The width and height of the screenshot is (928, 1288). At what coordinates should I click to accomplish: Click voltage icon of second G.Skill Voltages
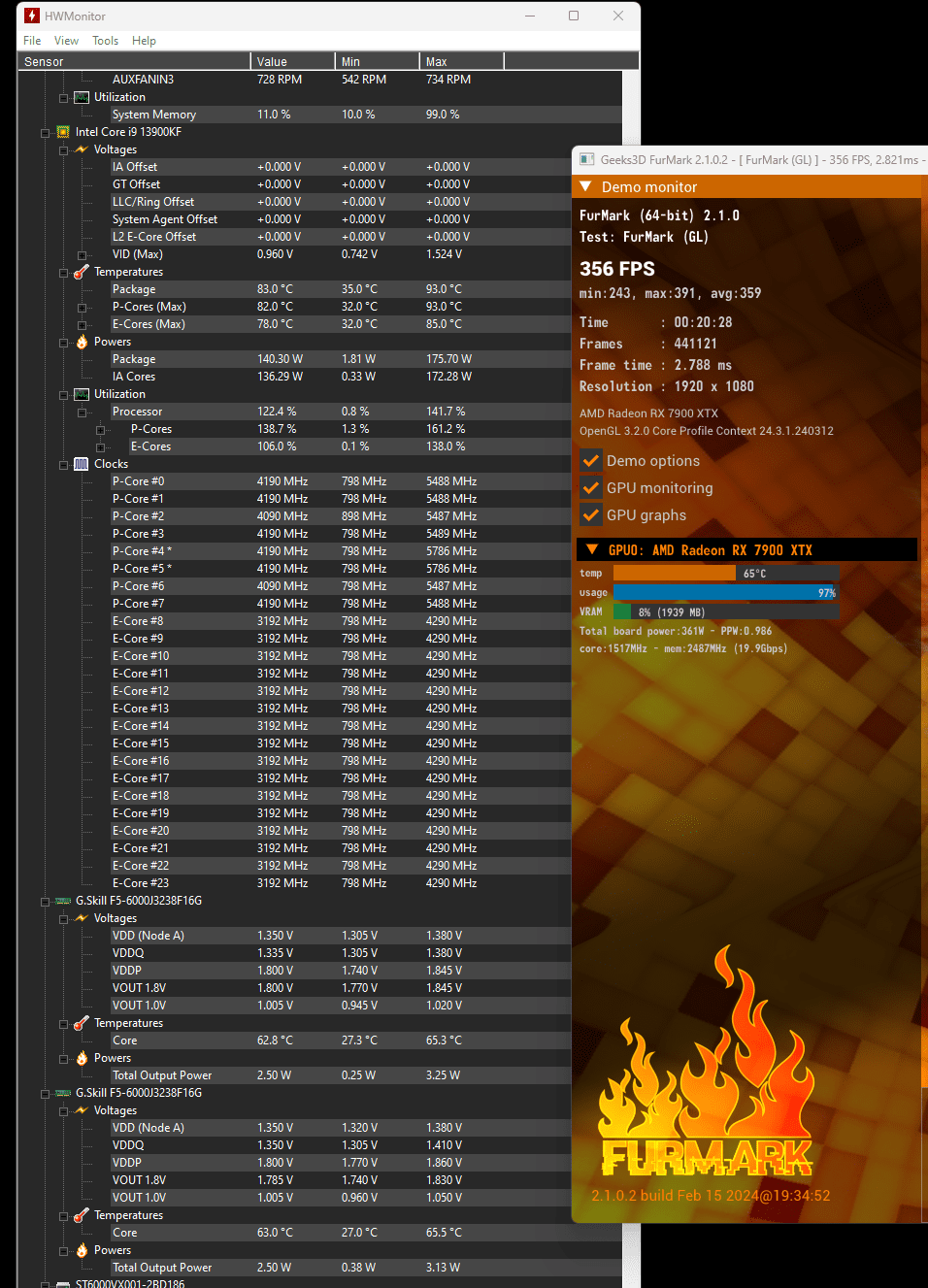82,1110
